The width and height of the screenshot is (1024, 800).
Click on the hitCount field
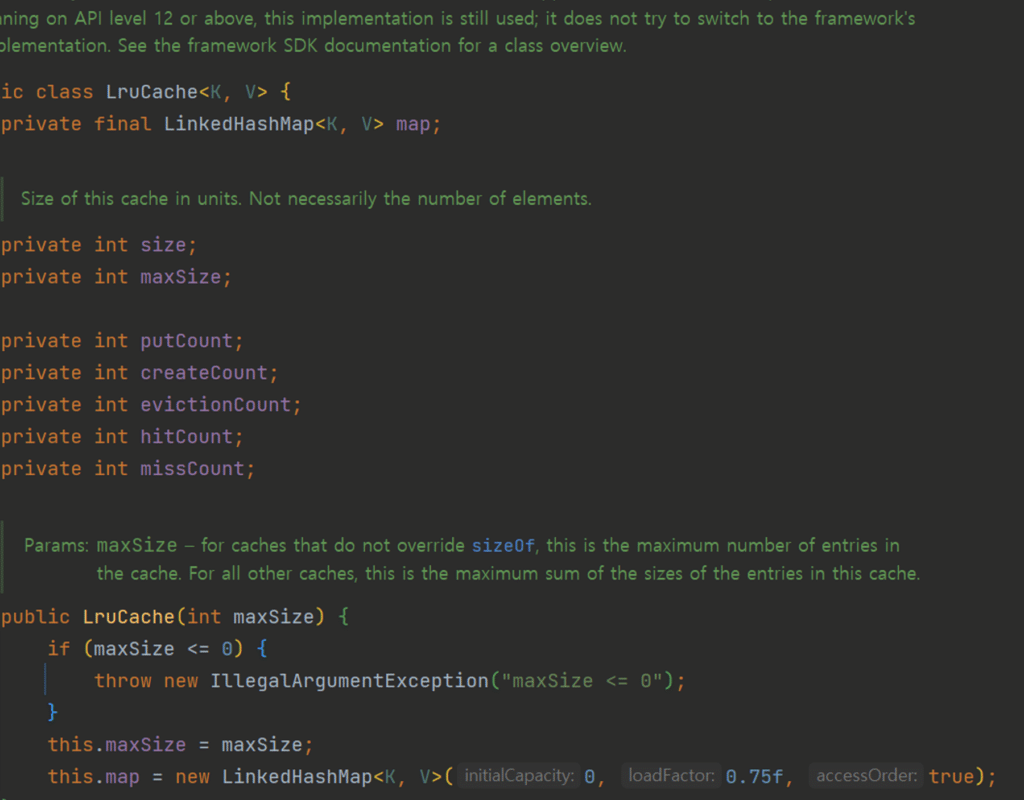pyautogui.click(x=186, y=437)
